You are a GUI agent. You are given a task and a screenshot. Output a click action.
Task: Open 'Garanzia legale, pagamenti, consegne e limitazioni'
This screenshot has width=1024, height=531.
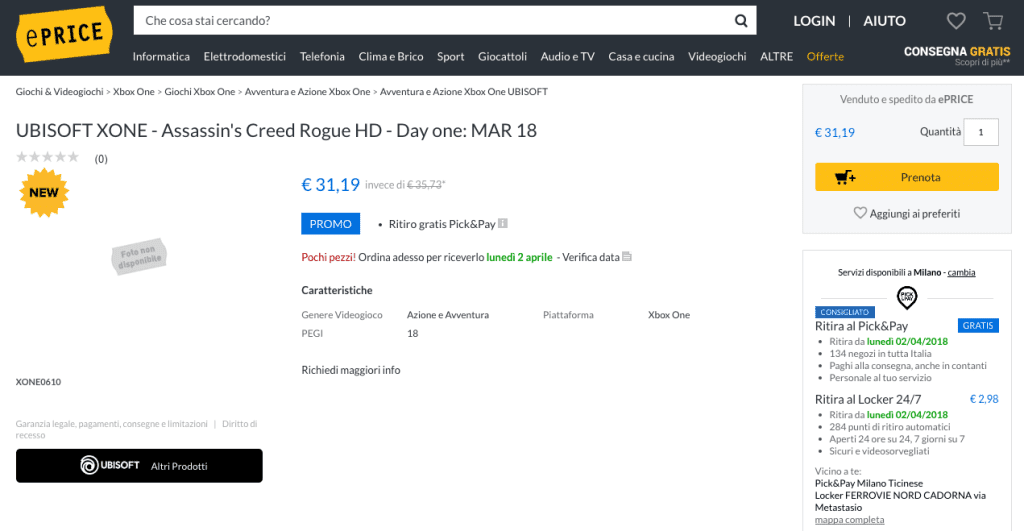click(112, 424)
